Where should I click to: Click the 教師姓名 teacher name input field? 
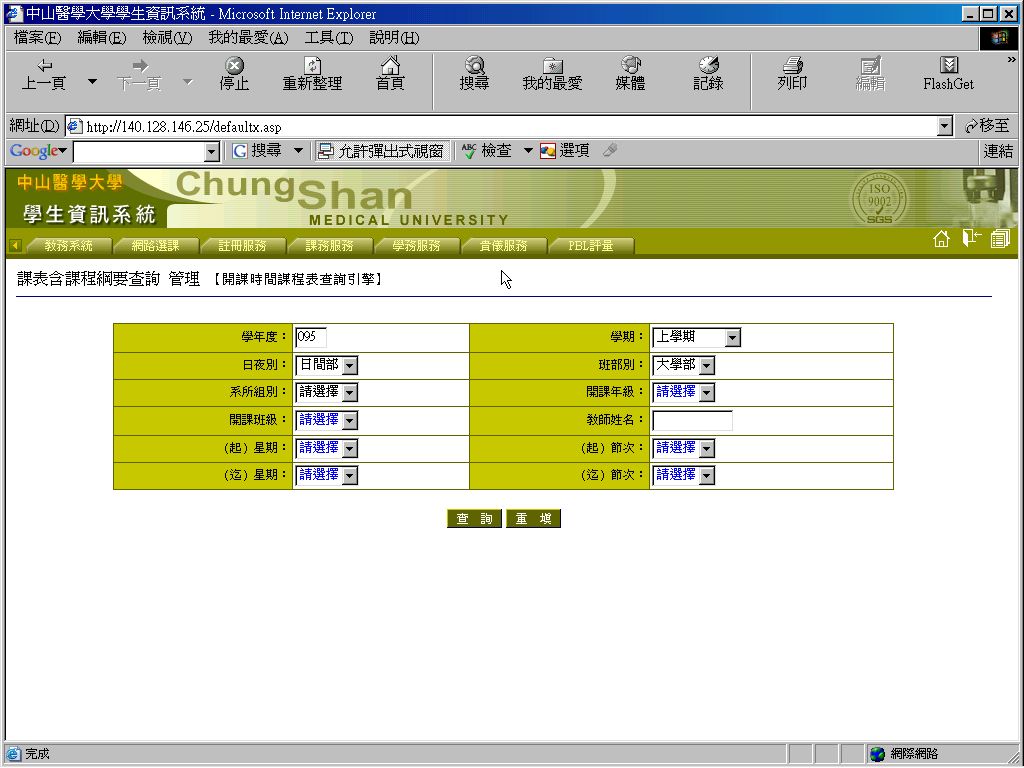click(x=692, y=421)
